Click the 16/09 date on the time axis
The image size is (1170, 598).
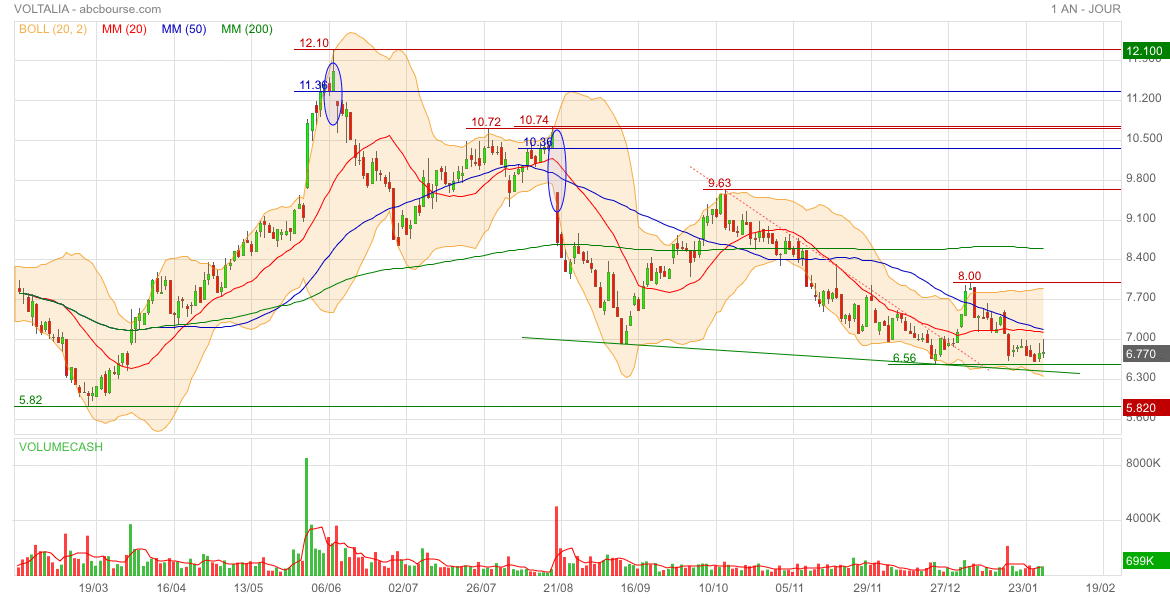click(636, 588)
